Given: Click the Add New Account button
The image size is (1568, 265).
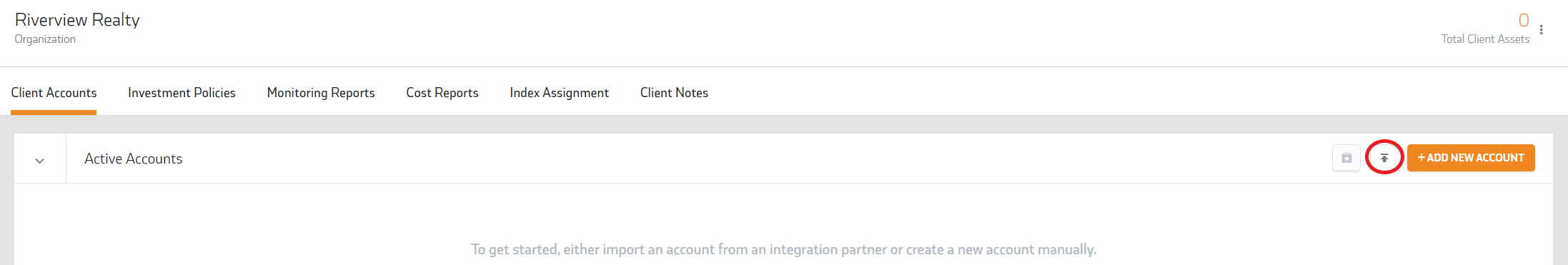Looking at the screenshot, I should pos(1471,158).
